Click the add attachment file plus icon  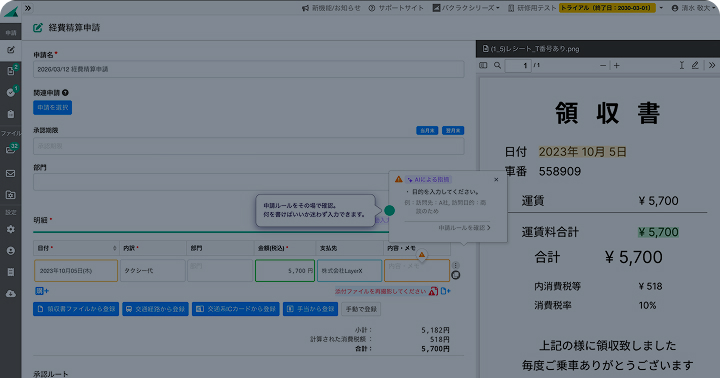(445, 291)
